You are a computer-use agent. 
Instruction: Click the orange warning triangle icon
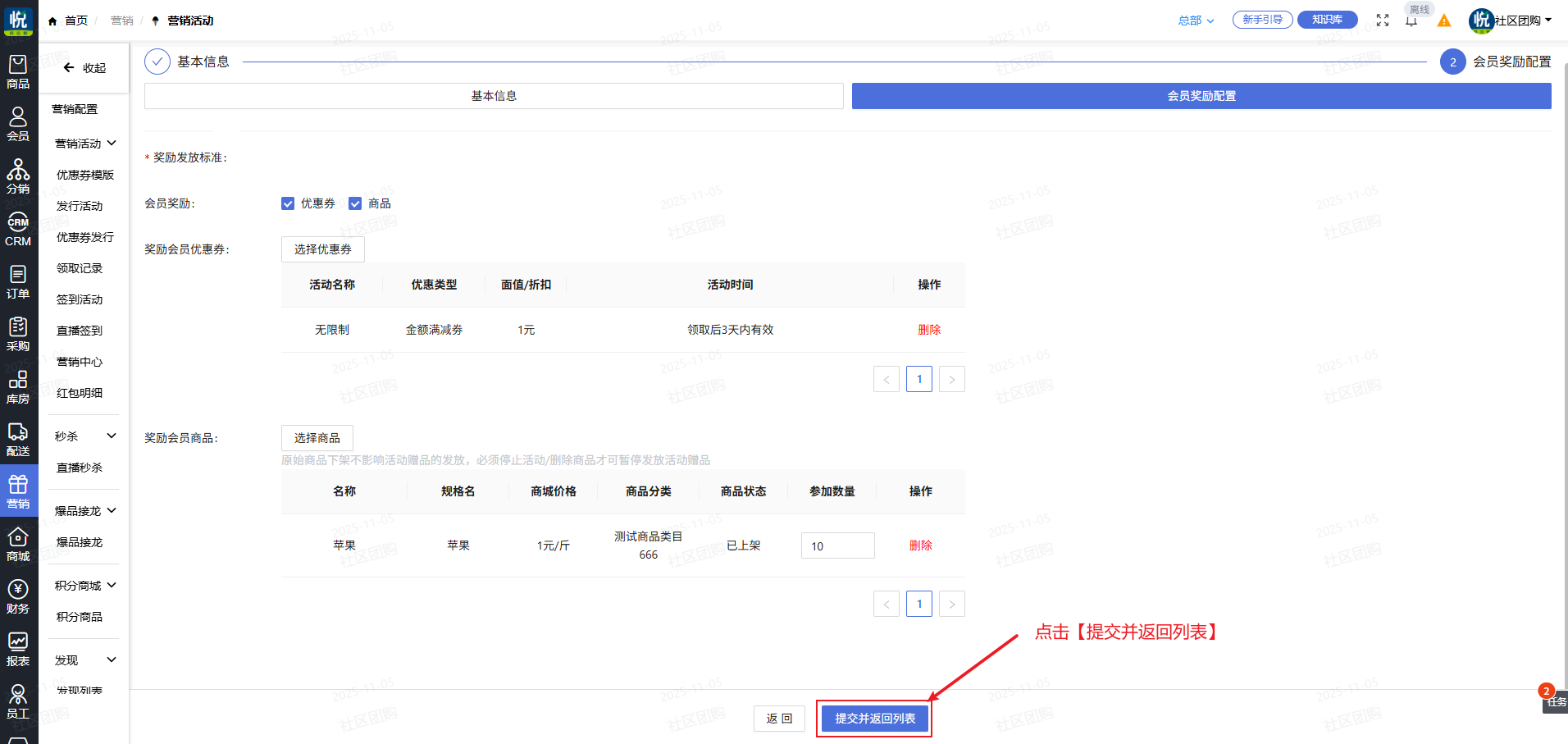point(1444,21)
